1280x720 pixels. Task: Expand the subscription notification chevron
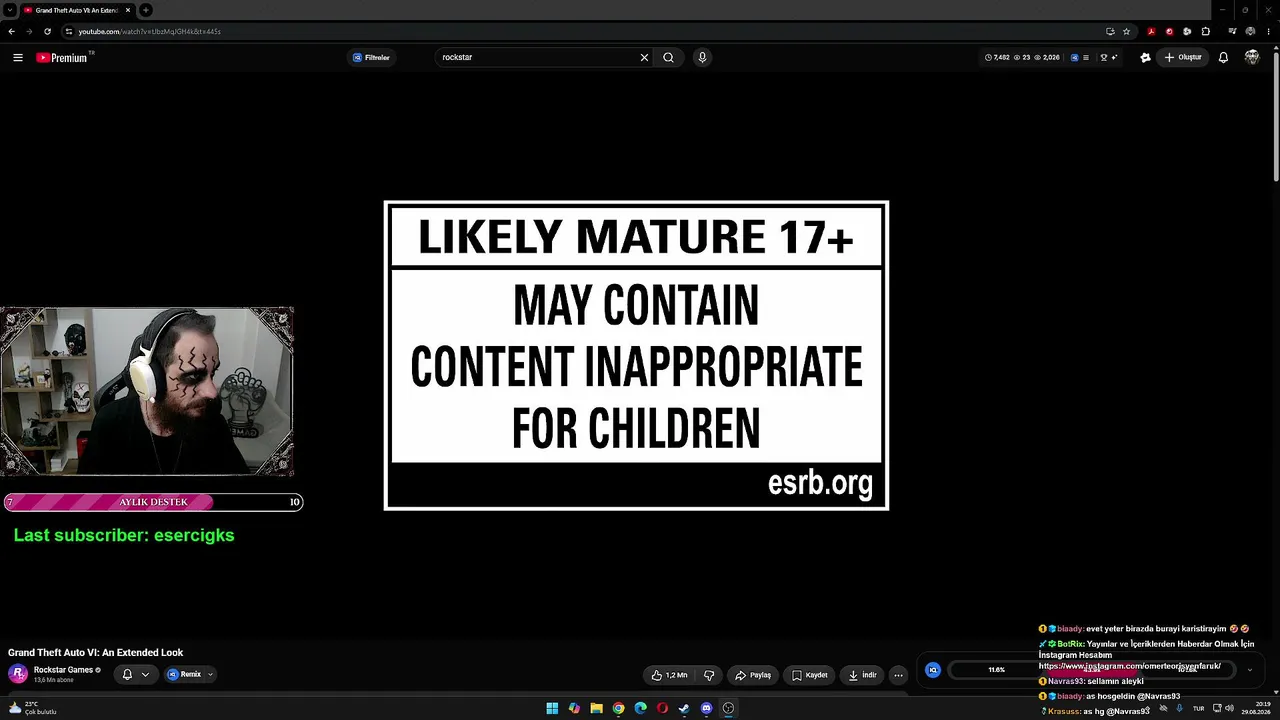click(145, 674)
